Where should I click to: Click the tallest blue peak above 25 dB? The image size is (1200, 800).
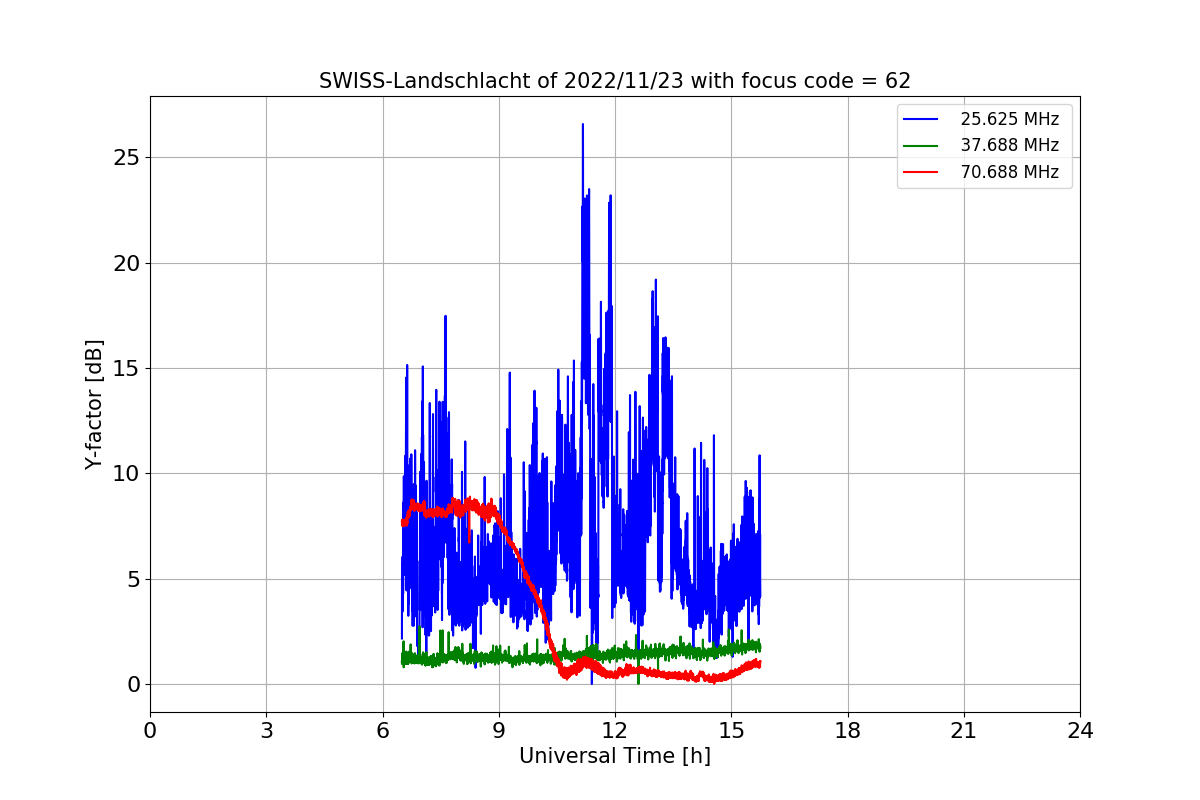pos(583,127)
